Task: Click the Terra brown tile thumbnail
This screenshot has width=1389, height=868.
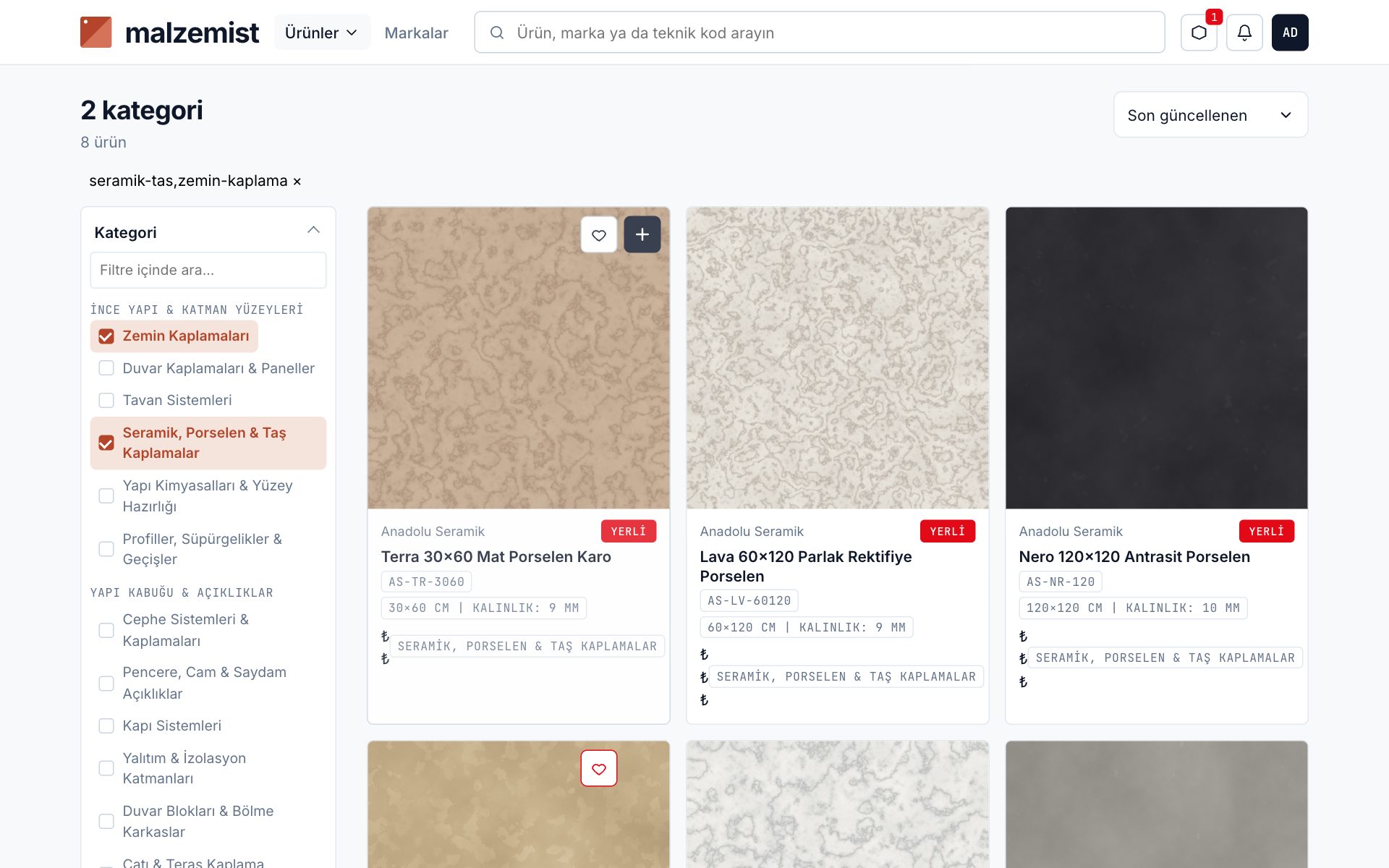Action: [x=519, y=358]
